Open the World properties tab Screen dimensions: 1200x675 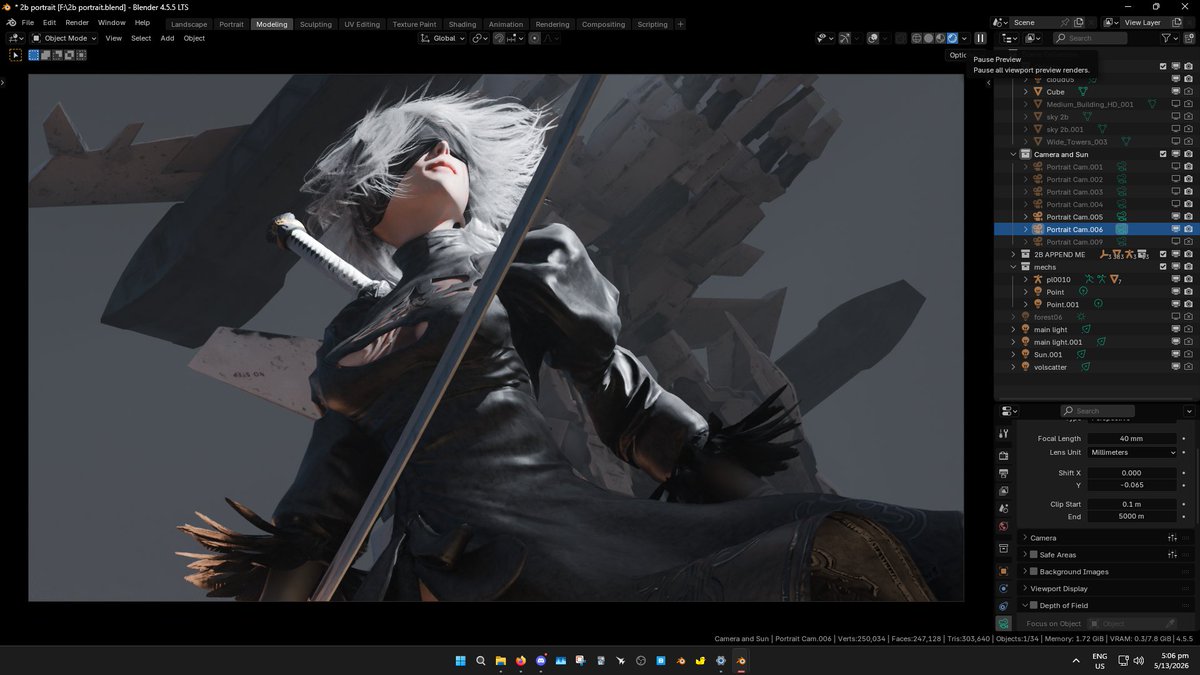1003,527
